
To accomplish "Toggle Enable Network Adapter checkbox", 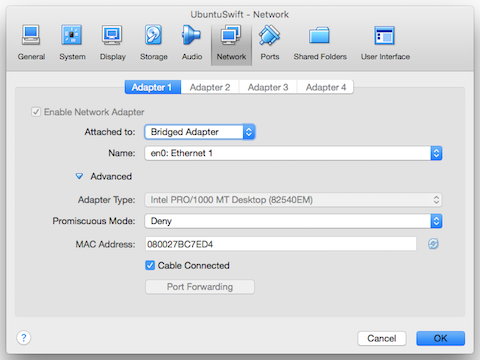I will [36, 112].
